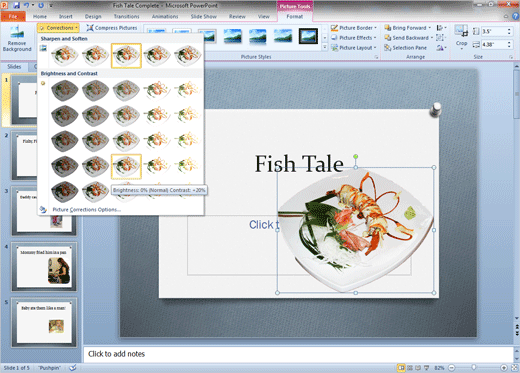The width and height of the screenshot is (520, 373).
Task: Click the Undo icon in title bar
Action: click(x=26, y=5)
